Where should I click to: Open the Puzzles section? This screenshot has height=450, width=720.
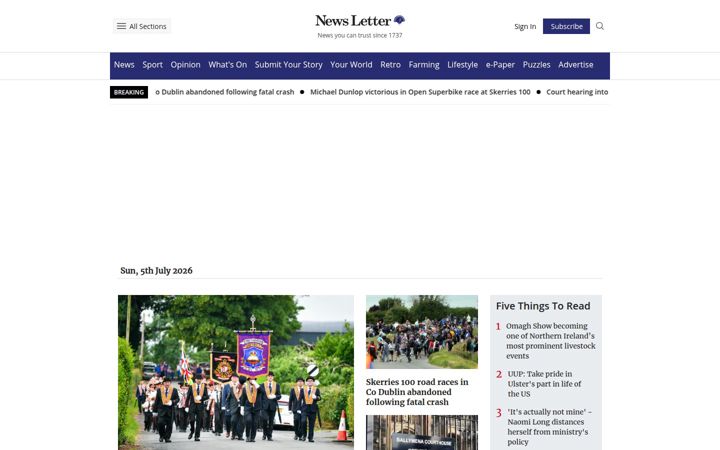pyautogui.click(x=536, y=65)
